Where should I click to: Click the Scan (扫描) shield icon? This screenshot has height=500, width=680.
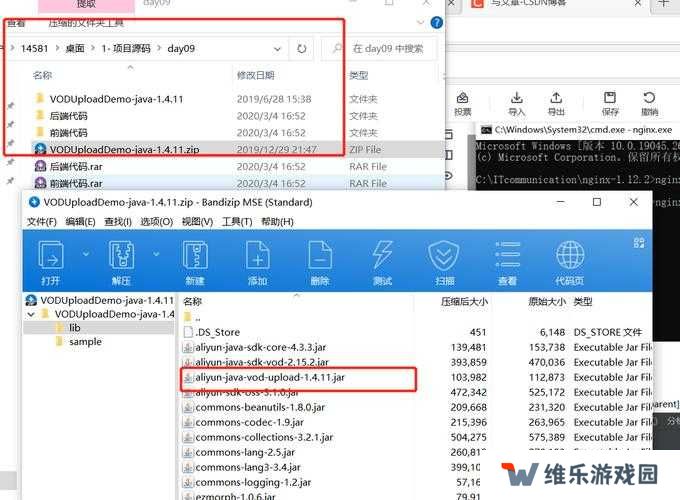click(444, 262)
